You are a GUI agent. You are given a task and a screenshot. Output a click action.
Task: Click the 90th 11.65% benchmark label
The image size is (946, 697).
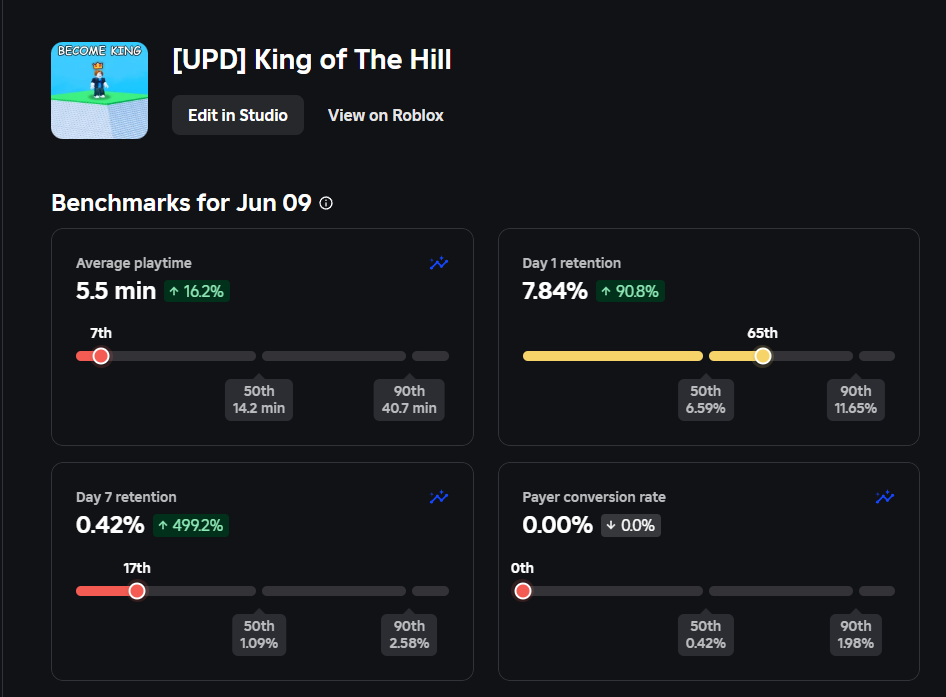856,399
